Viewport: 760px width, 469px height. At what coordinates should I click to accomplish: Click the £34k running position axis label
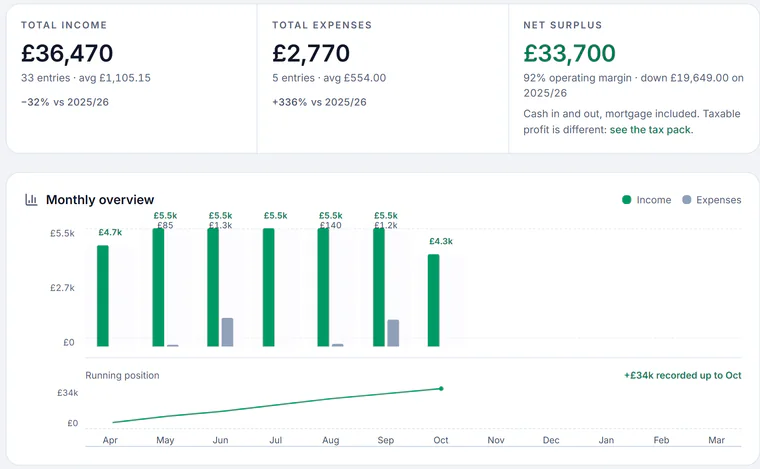coord(67,393)
